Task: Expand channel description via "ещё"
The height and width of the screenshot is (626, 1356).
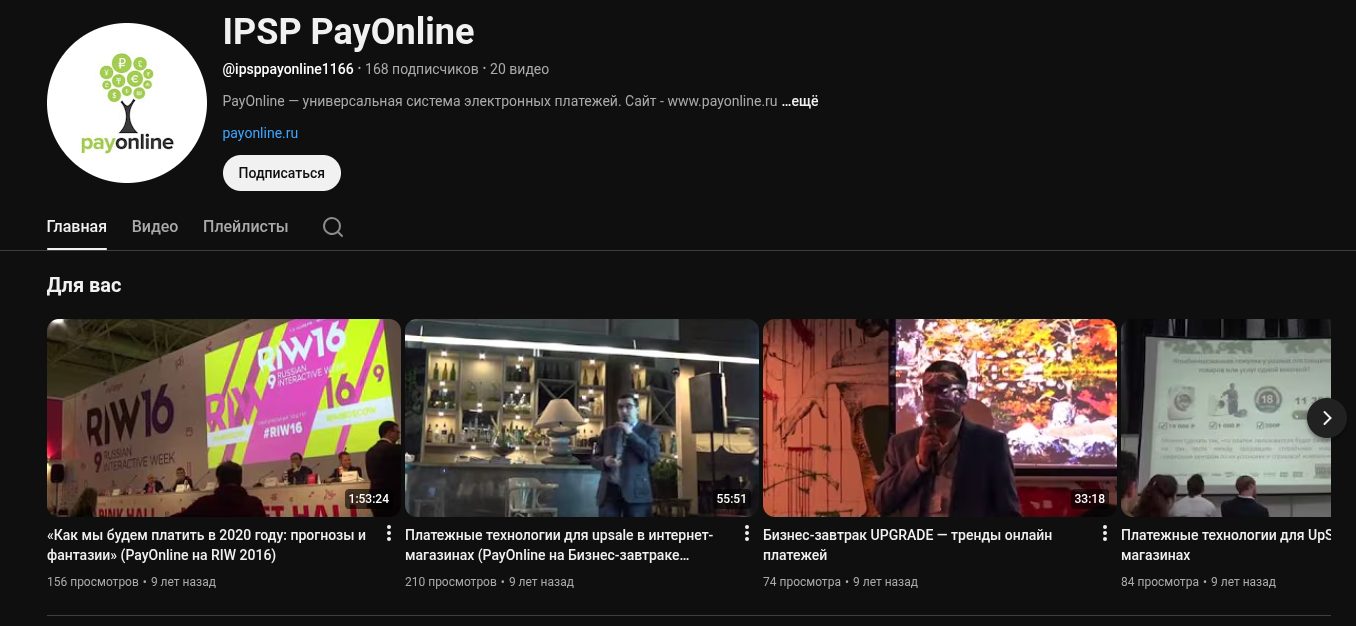Action: click(x=800, y=101)
